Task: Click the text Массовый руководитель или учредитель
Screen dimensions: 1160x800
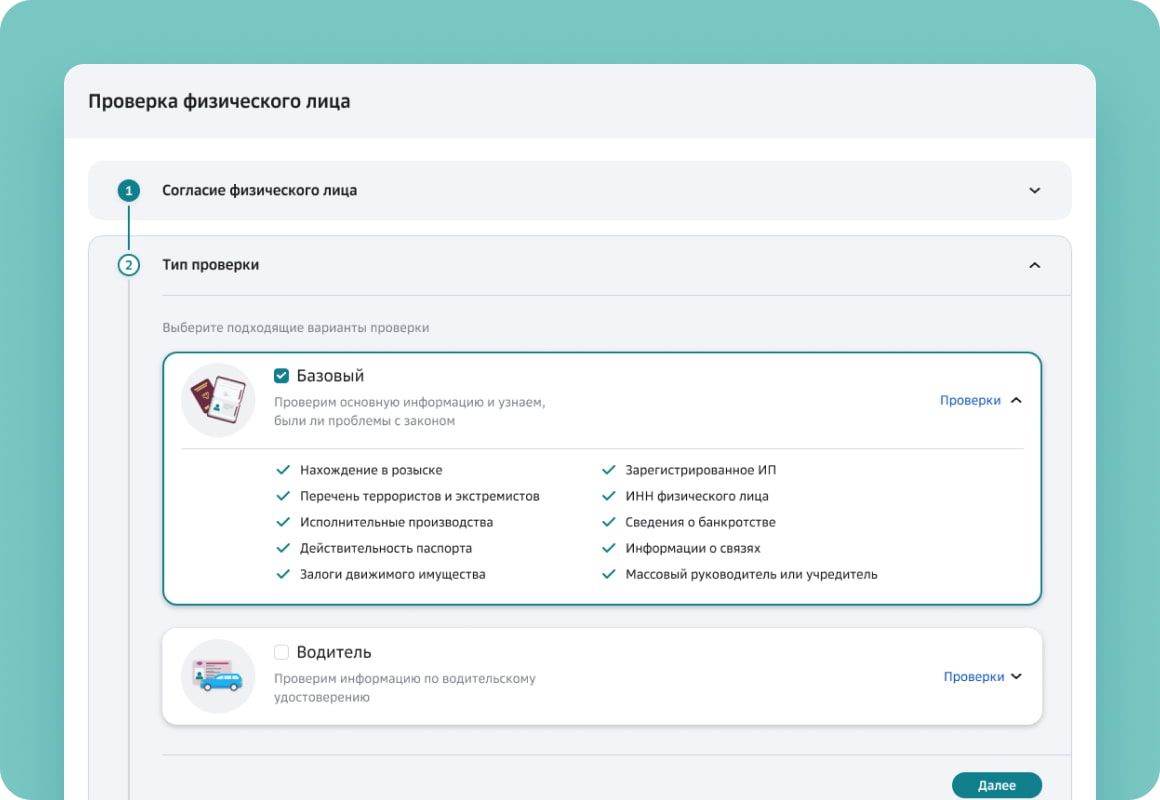Action: 751,574
